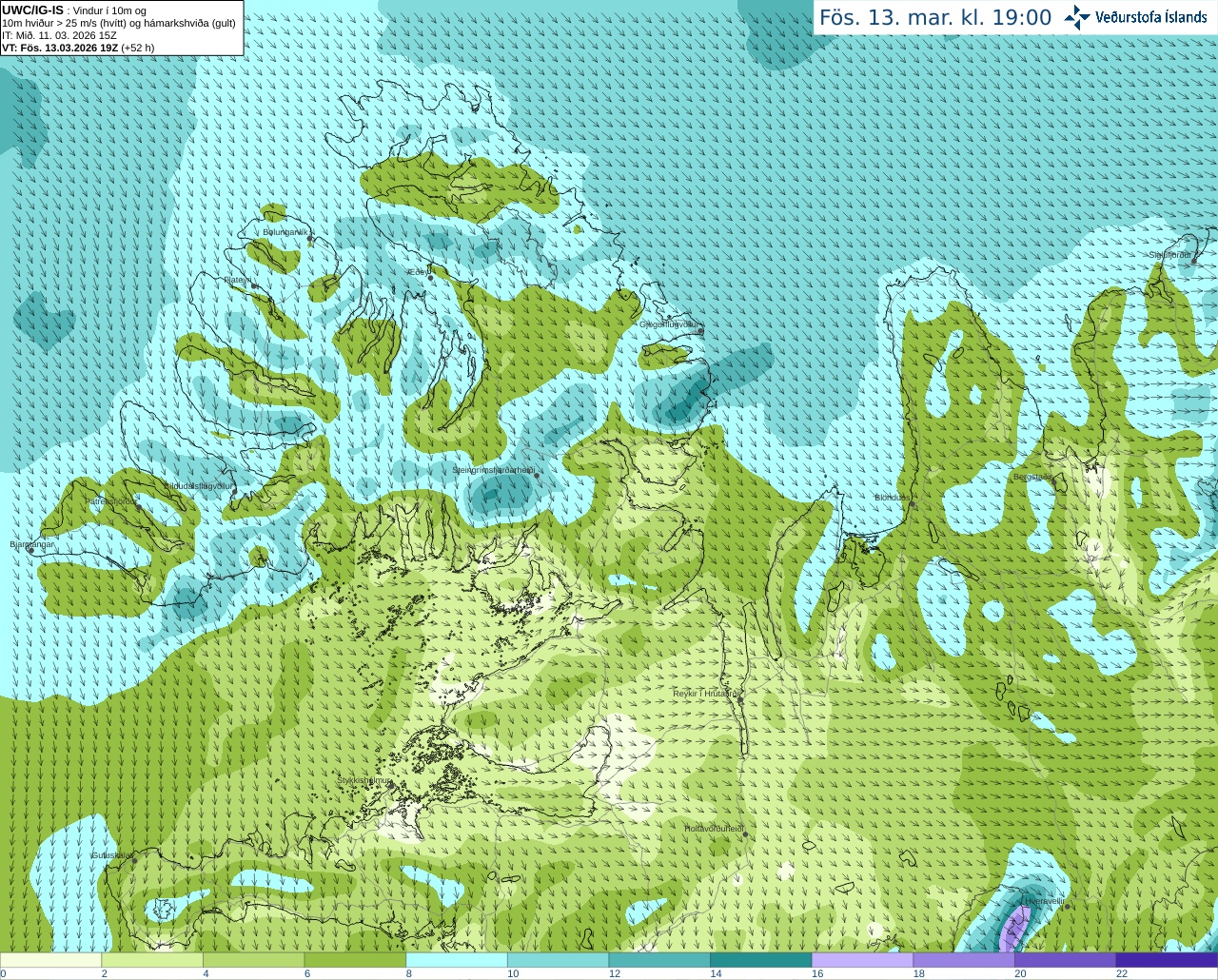Screen dimensions: 1218x980
Task: Click the 'Stykkishólmur' place label
Action: (x=363, y=780)
